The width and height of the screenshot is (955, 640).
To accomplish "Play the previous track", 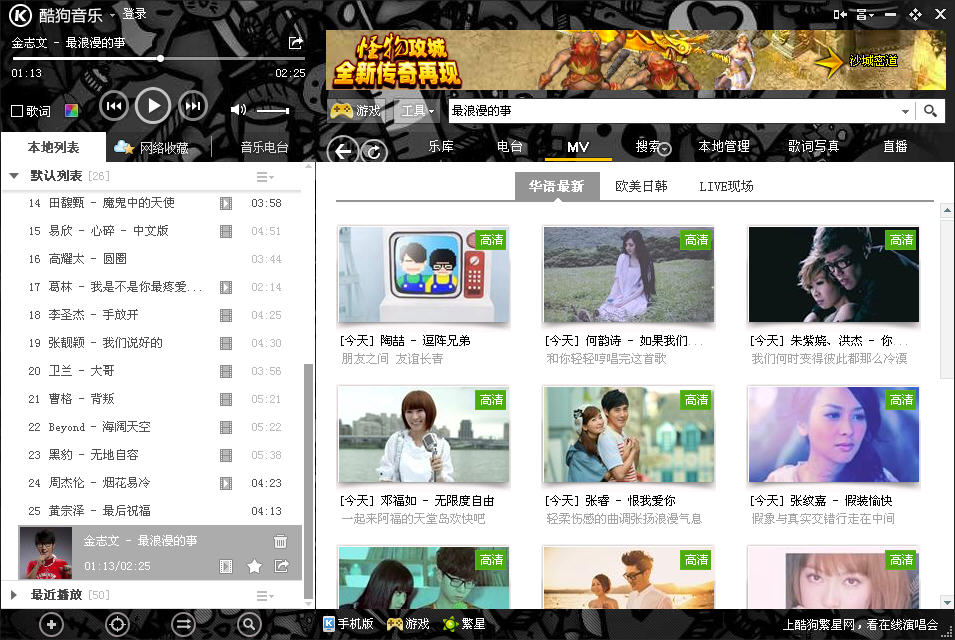I will [x=114, y=106].
